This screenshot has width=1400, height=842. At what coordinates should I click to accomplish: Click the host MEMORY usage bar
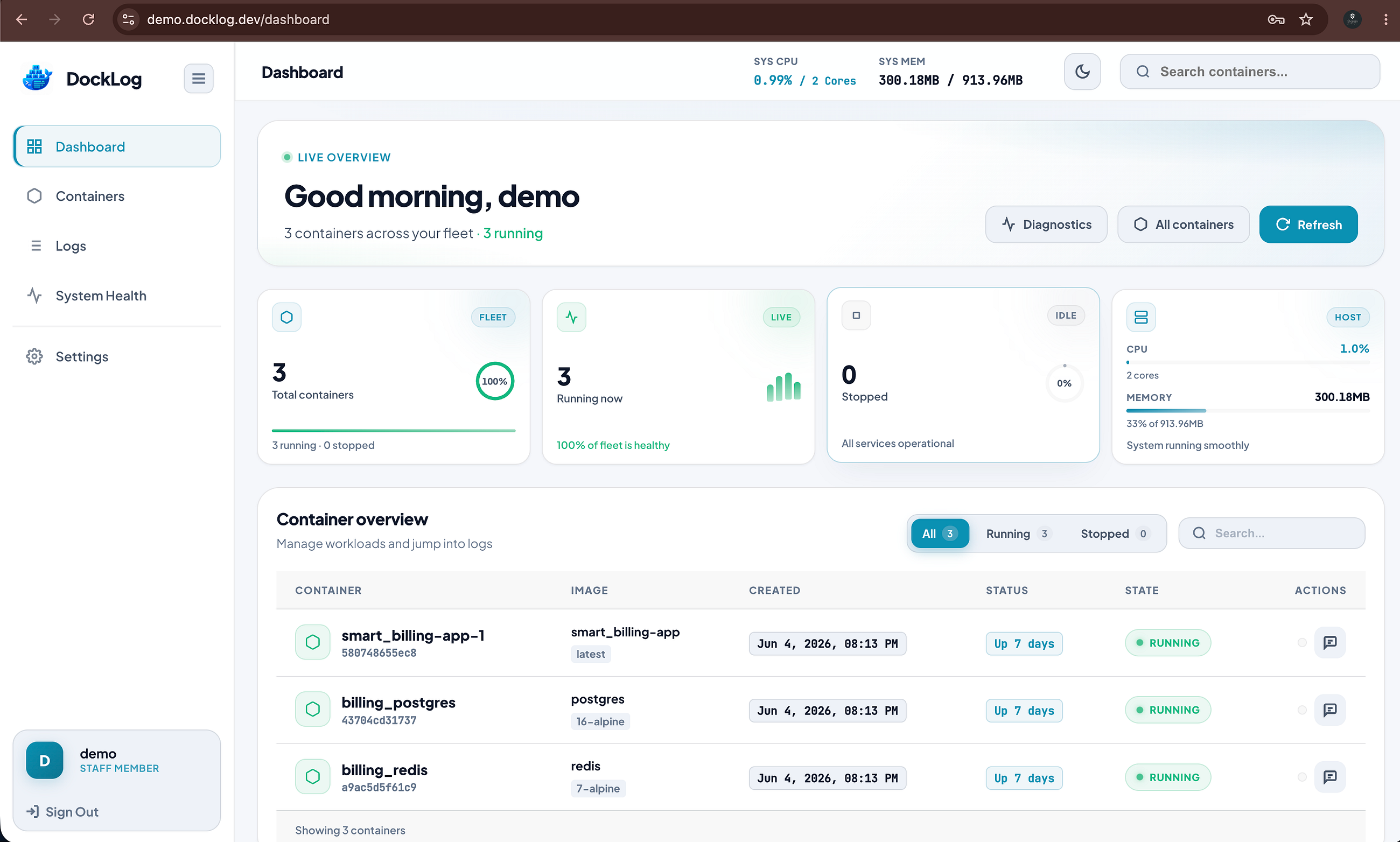coord(1247,410)
